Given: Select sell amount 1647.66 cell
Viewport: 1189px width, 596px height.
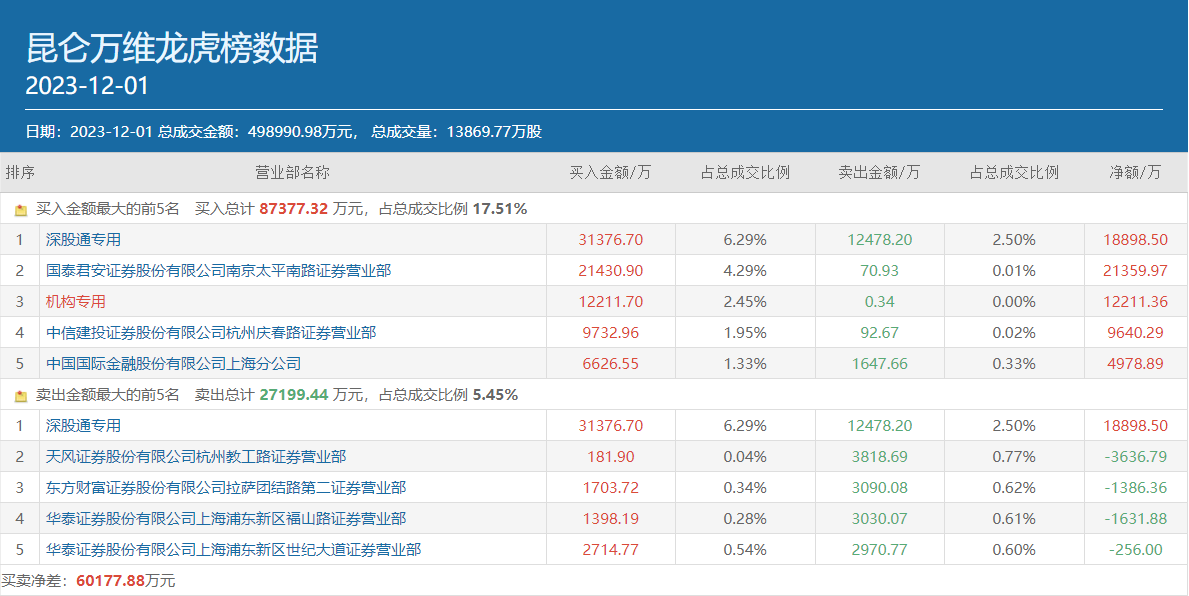Looking at the screenshot, I should click(x=880, y=364).
